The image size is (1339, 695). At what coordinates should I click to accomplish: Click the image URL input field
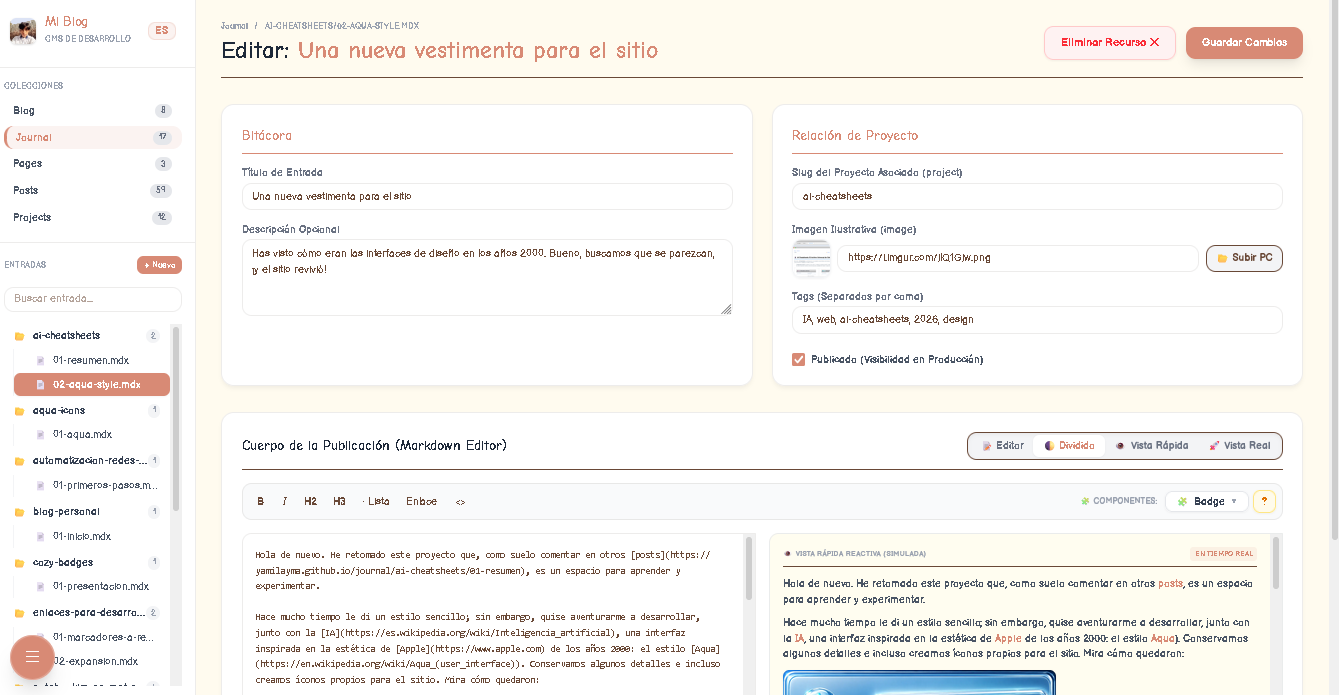tap(1018, 258)
